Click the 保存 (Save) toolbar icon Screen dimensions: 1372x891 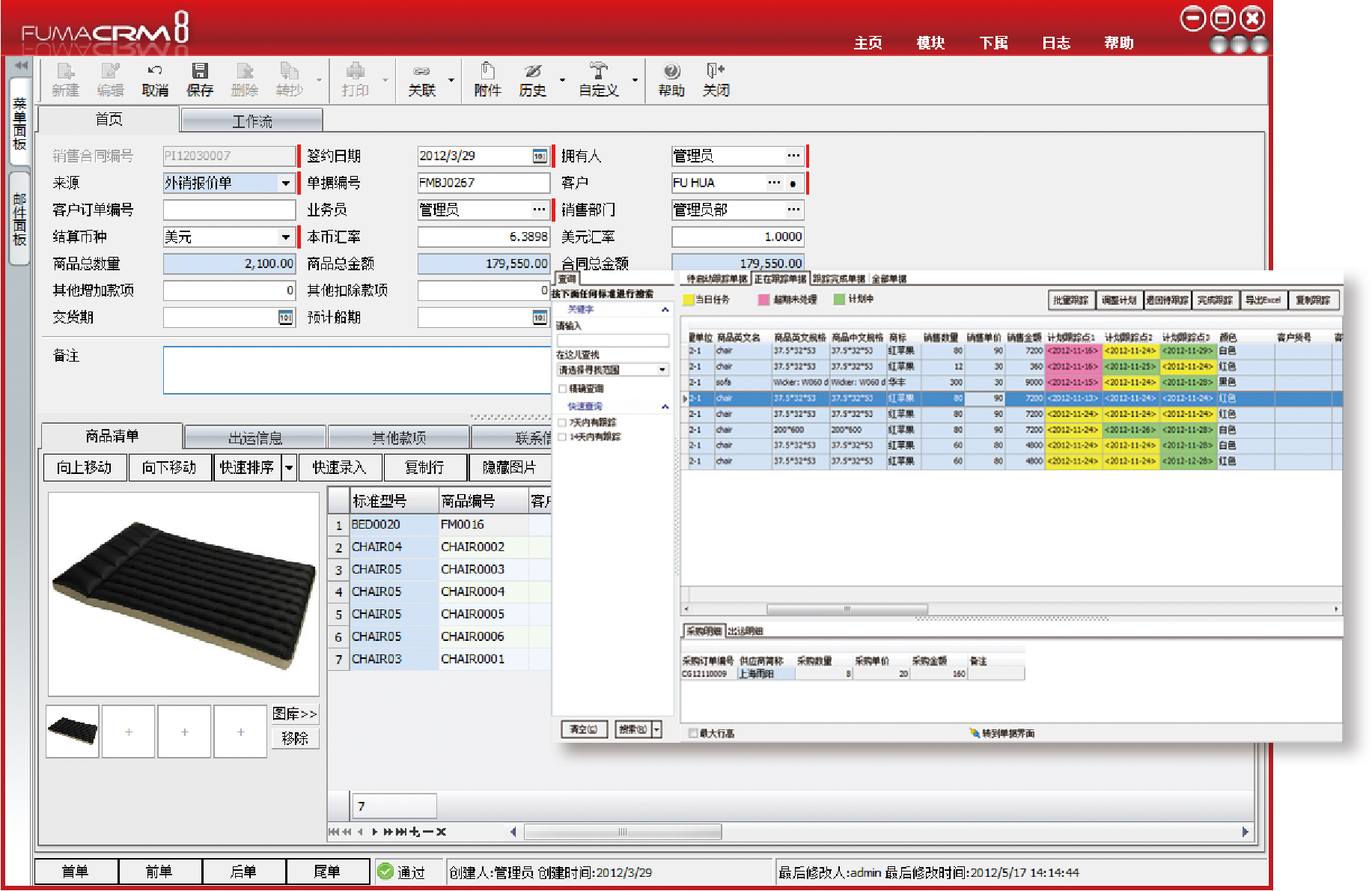point(199,72)
